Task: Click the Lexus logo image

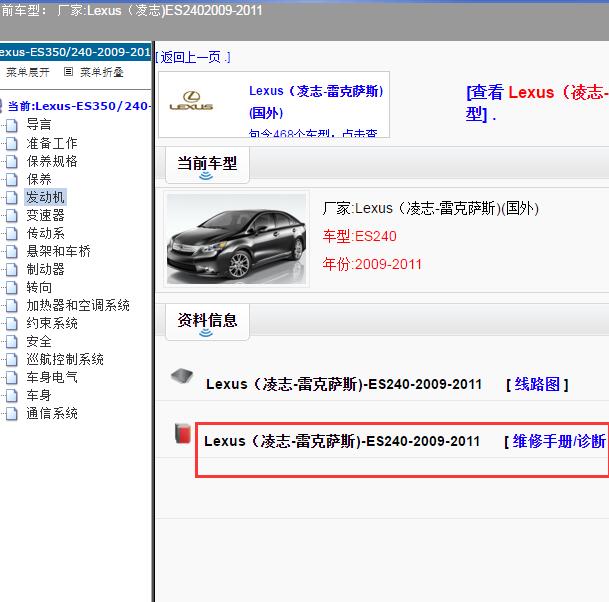Action: tap(191, 101)
